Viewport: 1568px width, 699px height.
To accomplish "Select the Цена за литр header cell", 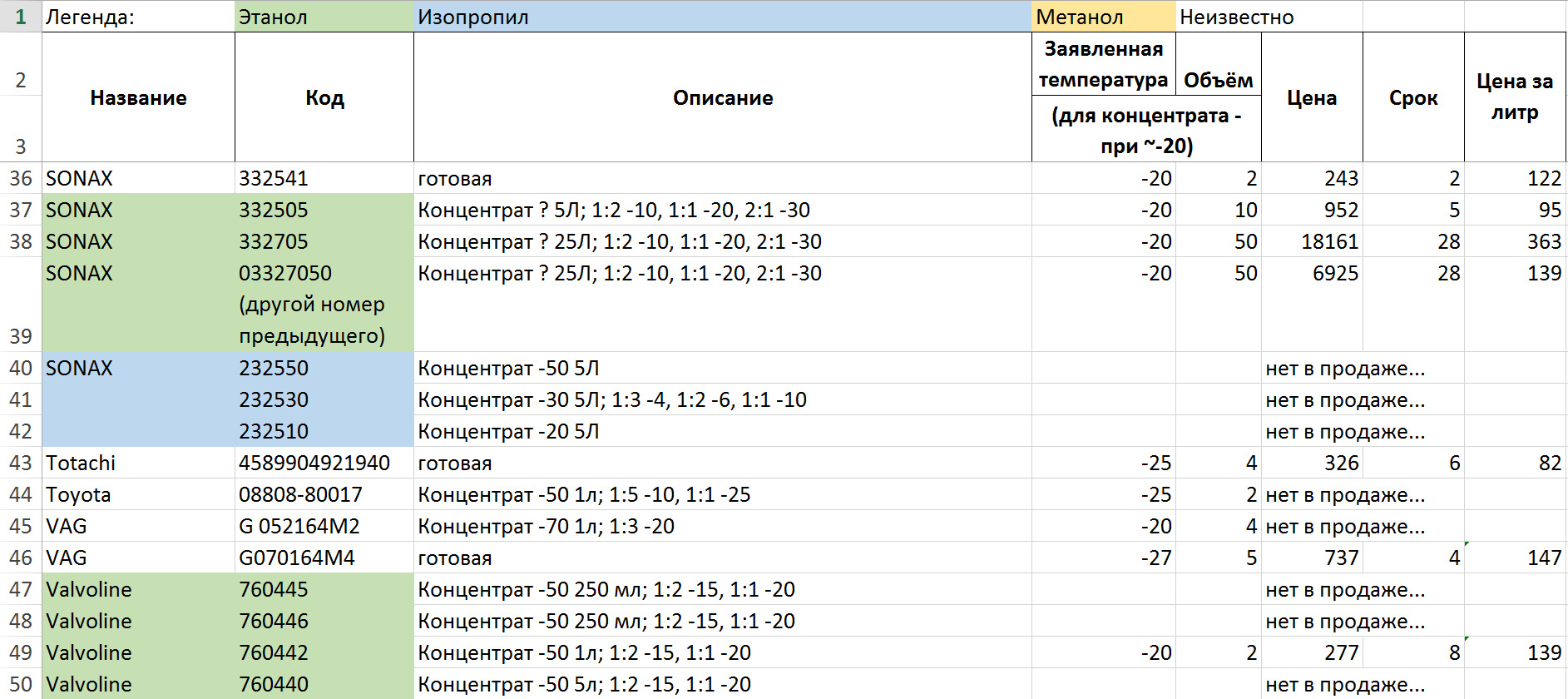I will pyautogui.click(x=1514, y=97).
